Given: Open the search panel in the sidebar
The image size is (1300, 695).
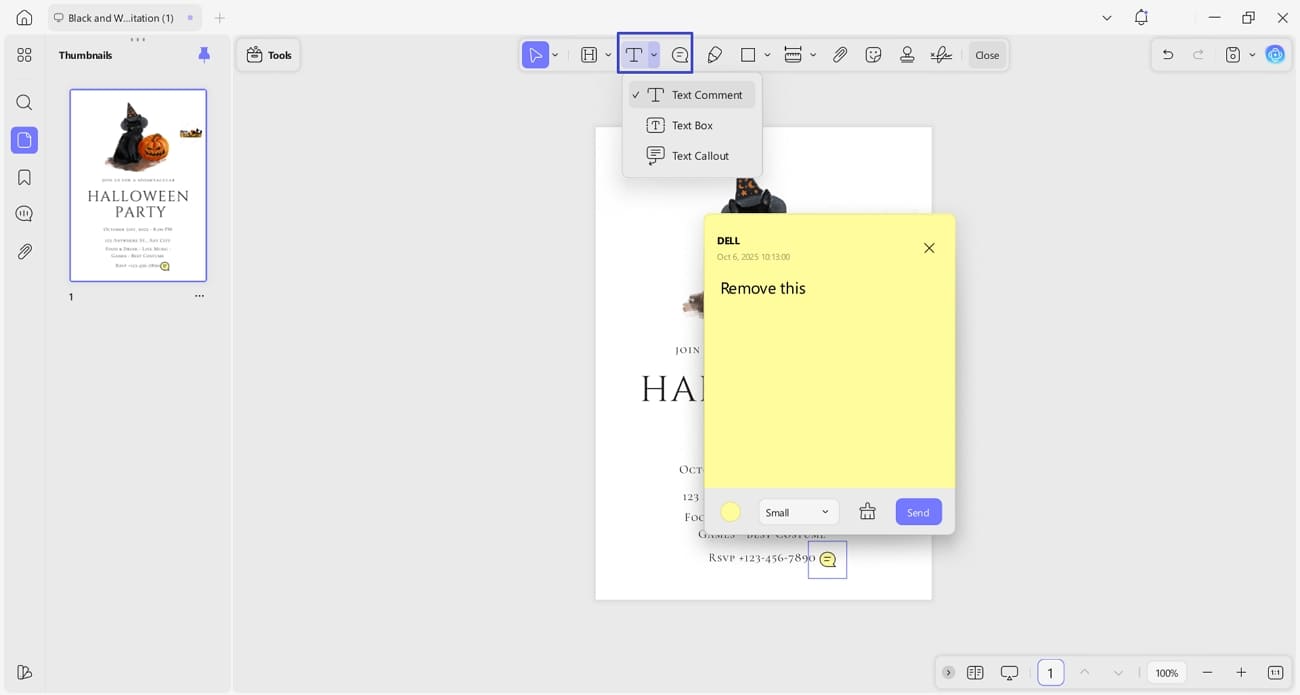Looking at the screenshot, I should pos(24,102).
